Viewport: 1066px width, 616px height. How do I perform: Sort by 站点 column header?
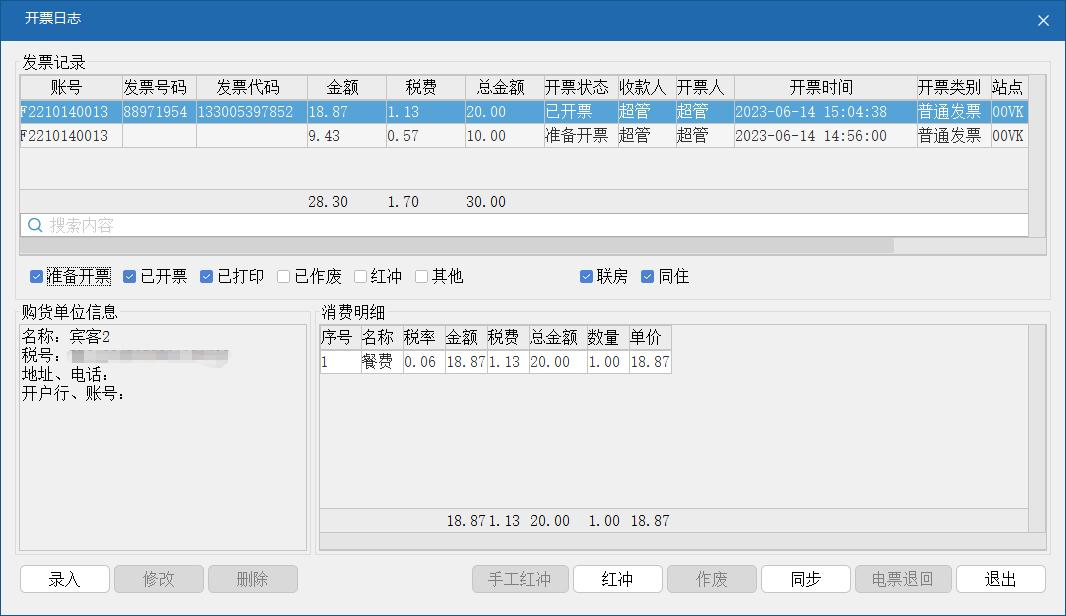click(x=1010, y=88)
